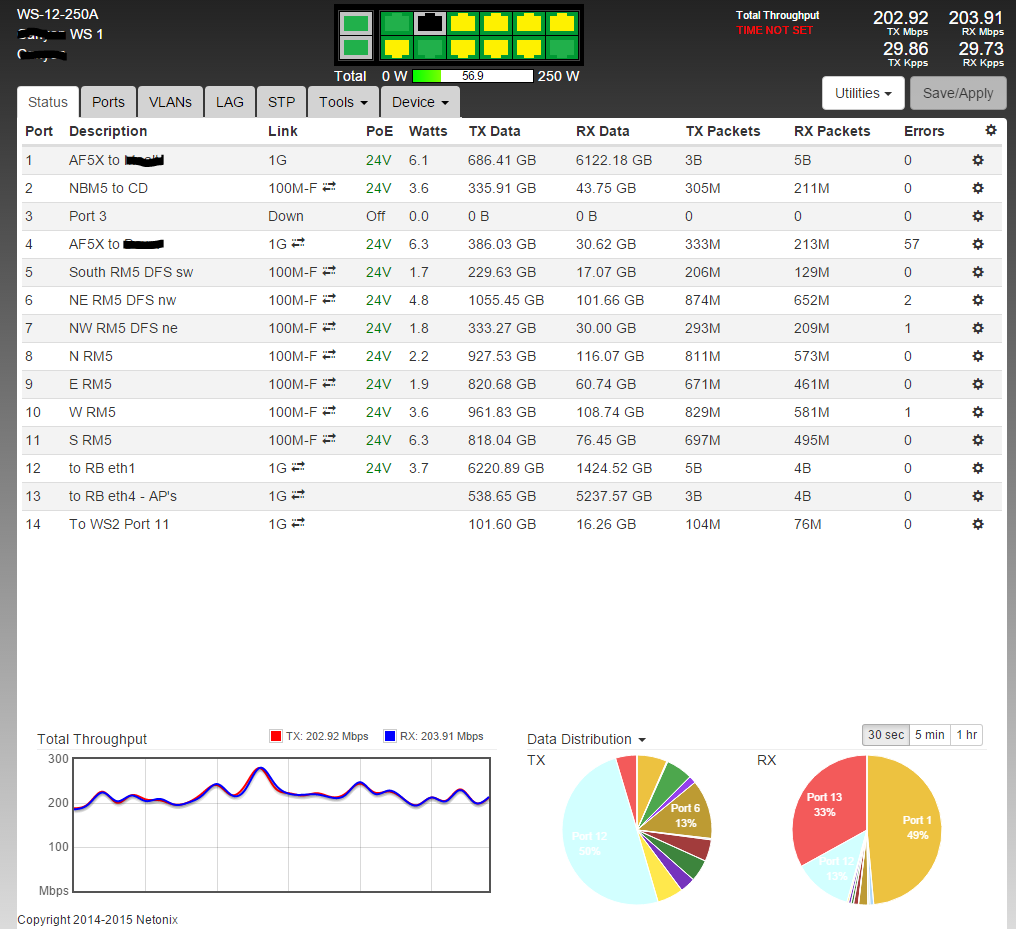Switch to the VLANs tab
The image size is (1016, 929).
[170, 102]
